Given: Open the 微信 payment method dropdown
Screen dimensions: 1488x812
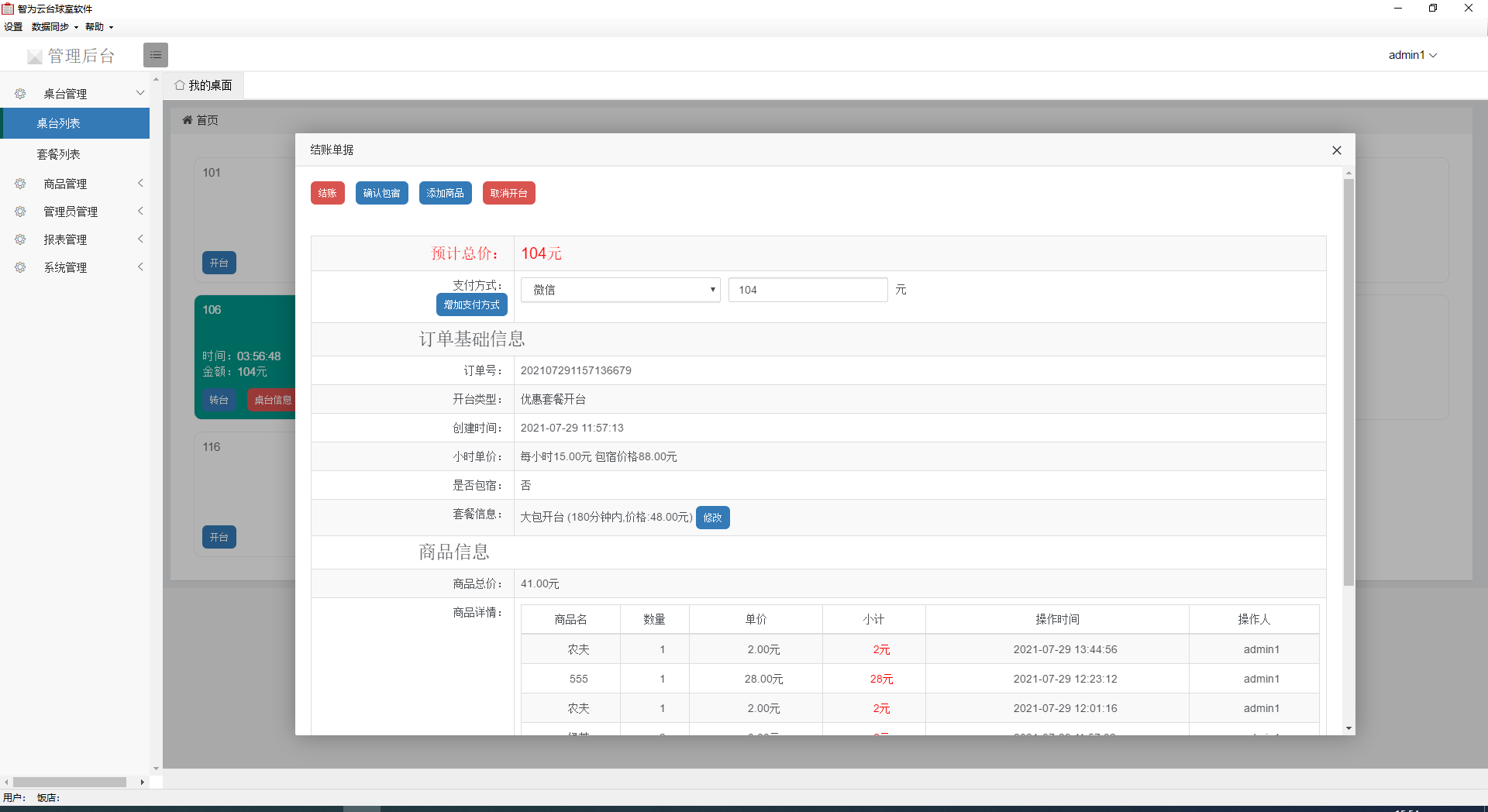Looking at the screenshot, I should pyautogui.click(x=620, y=290).
